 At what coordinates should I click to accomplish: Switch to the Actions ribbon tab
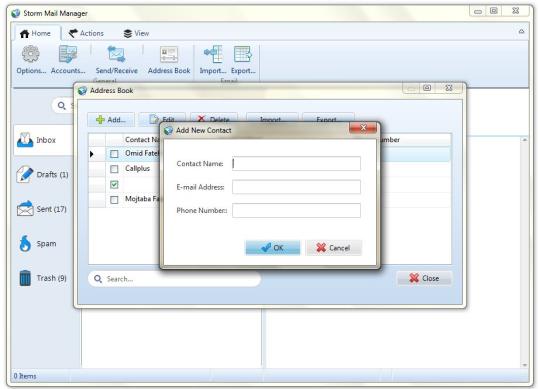click(86, 33)
